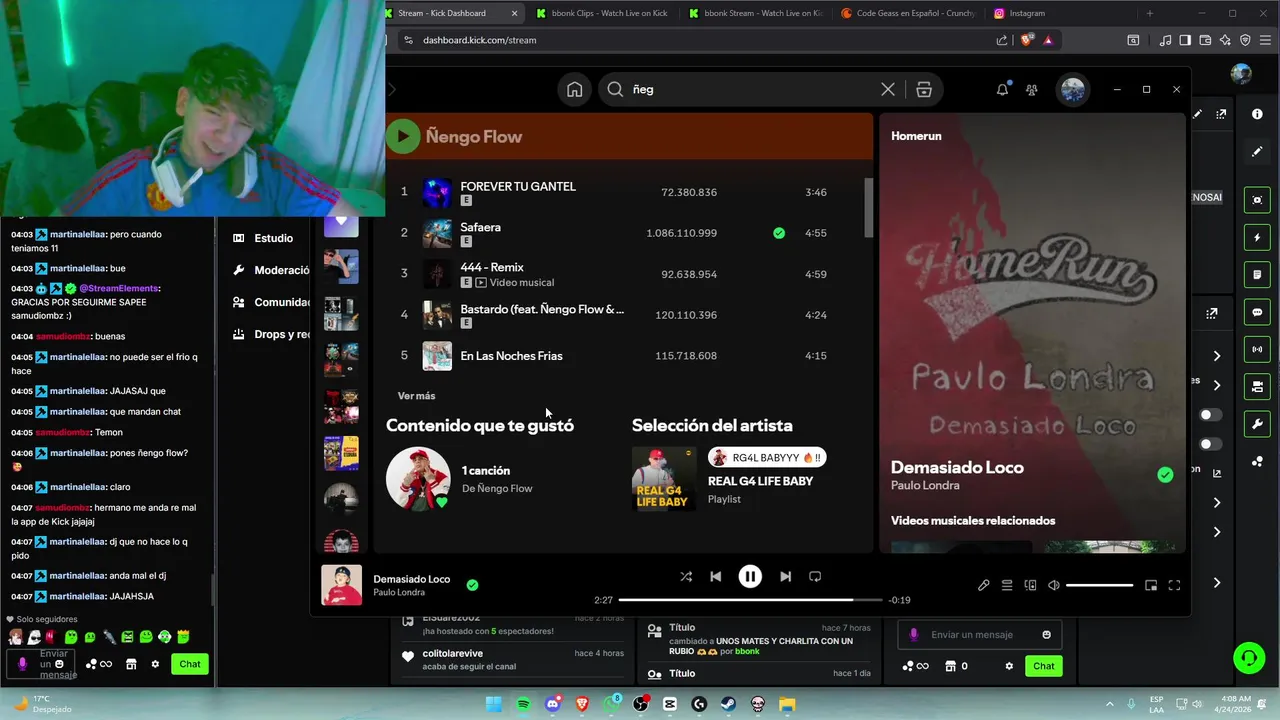The height and width of the screenshot is (720, 1280).
Task: Clear the Spotify search field
Action: [x=888, y=89]
